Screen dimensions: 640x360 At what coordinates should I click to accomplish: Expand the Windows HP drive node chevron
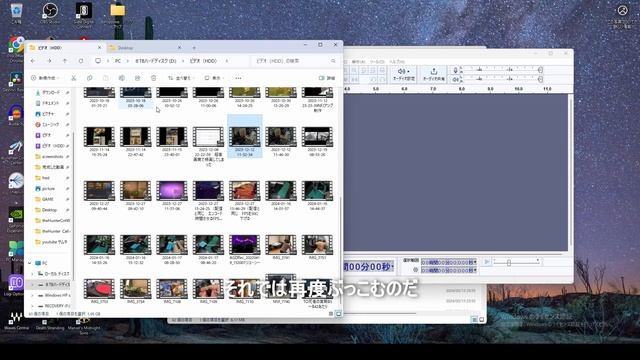(33, 295)
